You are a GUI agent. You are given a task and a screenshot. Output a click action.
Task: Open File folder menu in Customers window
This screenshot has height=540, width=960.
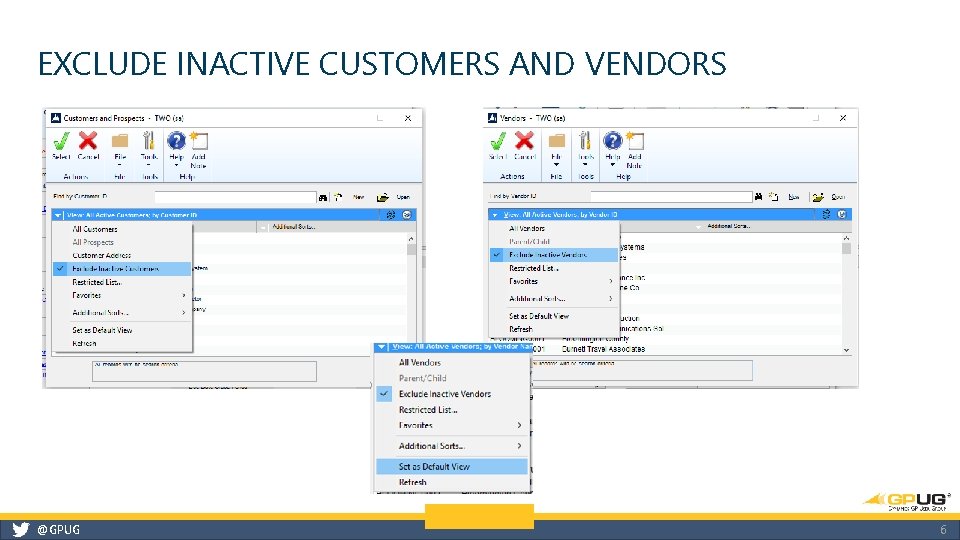[x=120, y=141]
